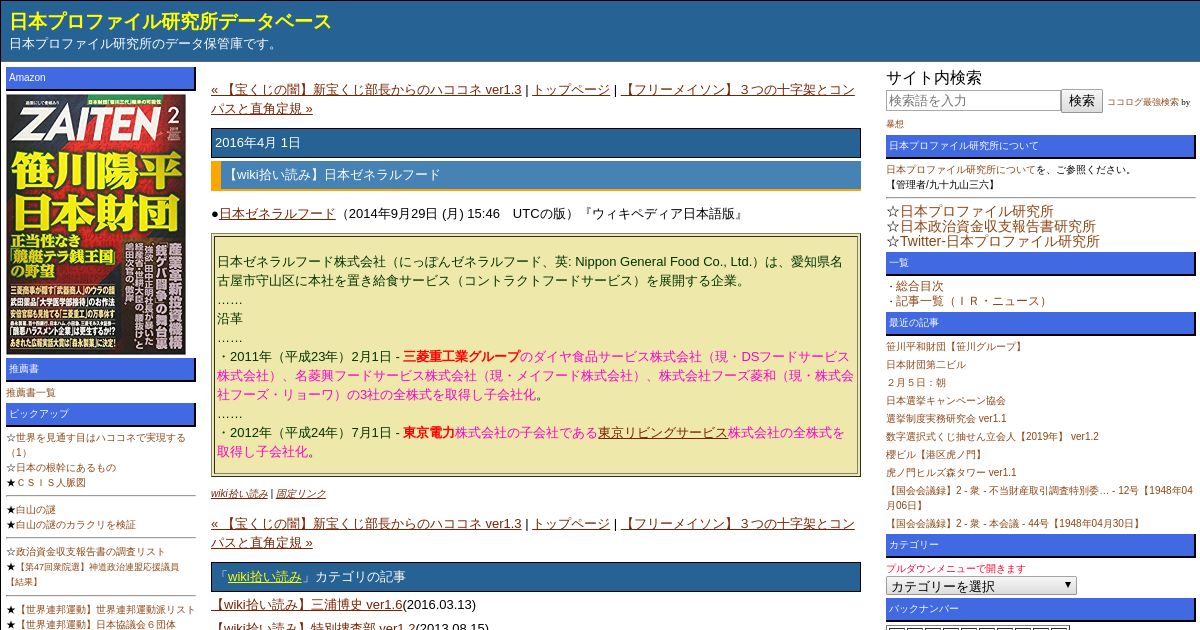Open 三浦博史 ver1.6 article
This screenshot has height=630, width=1200.
pos(307,604)
